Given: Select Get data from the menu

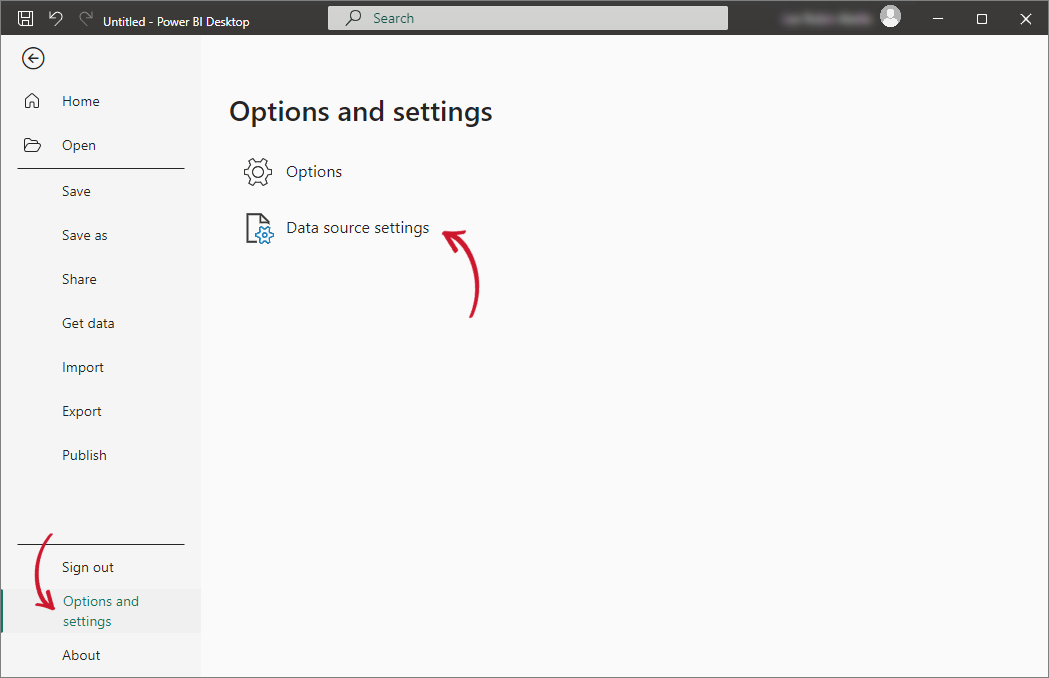Looking at the screenshot, I should [x=86, y=322].
